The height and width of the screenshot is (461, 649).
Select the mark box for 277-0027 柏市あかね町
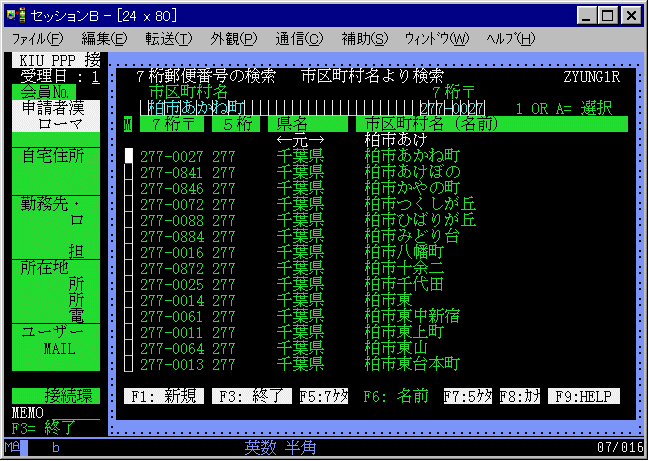(x=129, y=156)
